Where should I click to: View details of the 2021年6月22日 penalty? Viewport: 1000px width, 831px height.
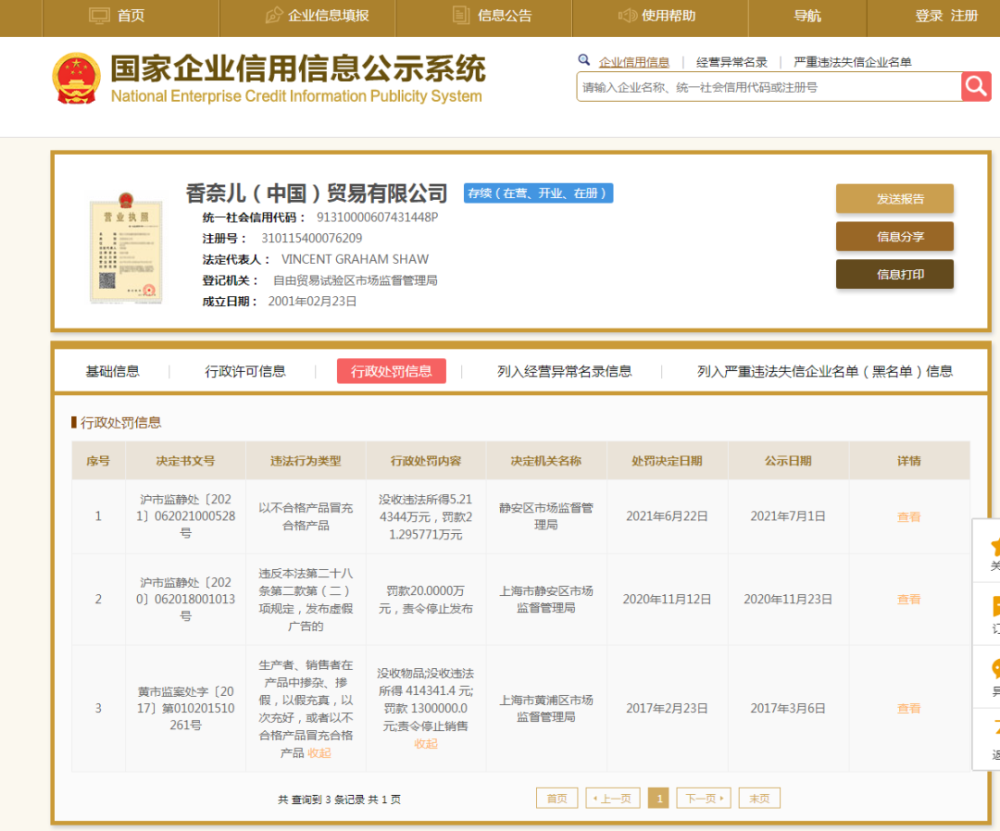909,517
